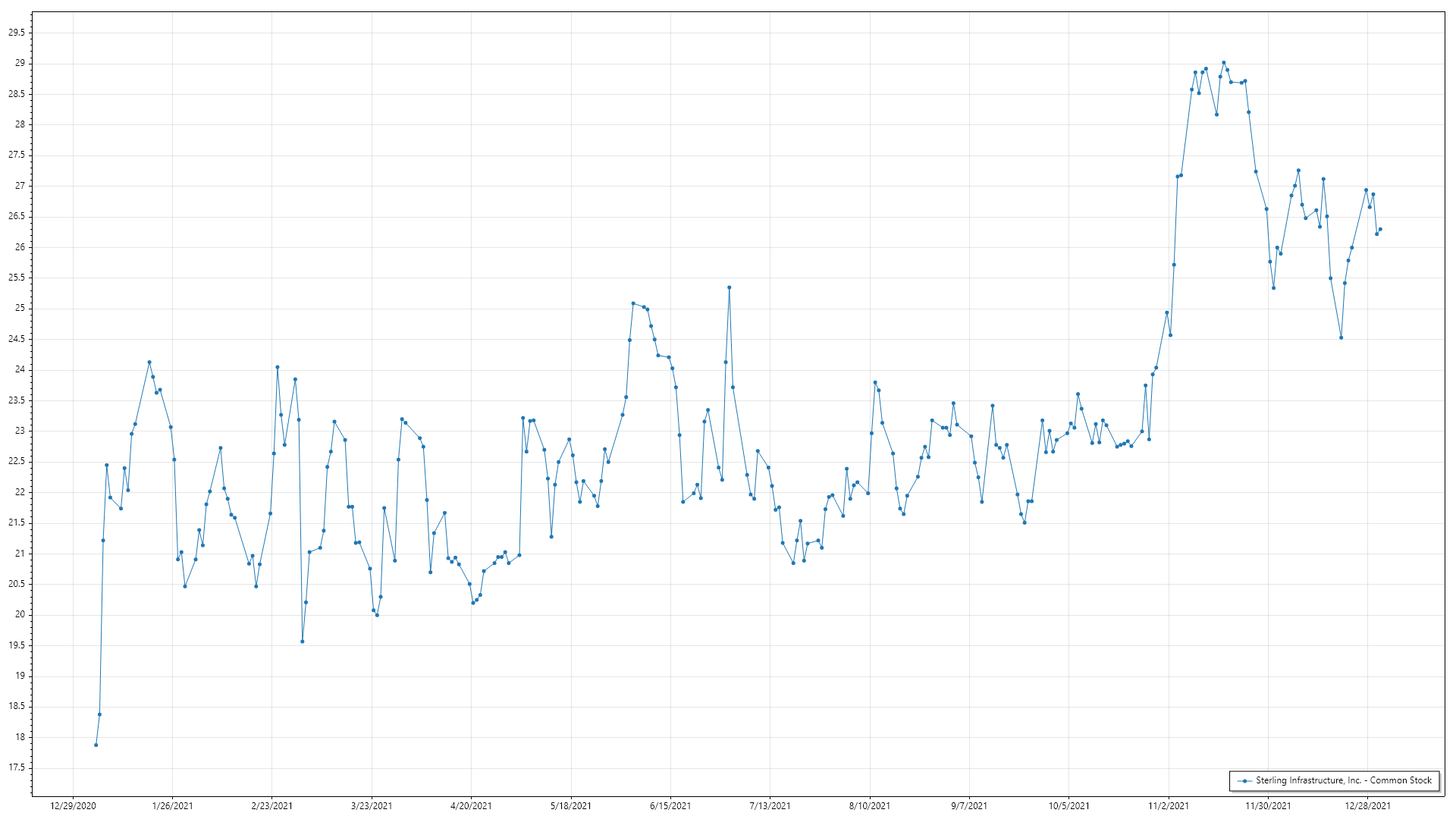This screenshot has height=819, width=1456.
Task: Click the 17.5 y-axis value label
Action: pos(17,767)
